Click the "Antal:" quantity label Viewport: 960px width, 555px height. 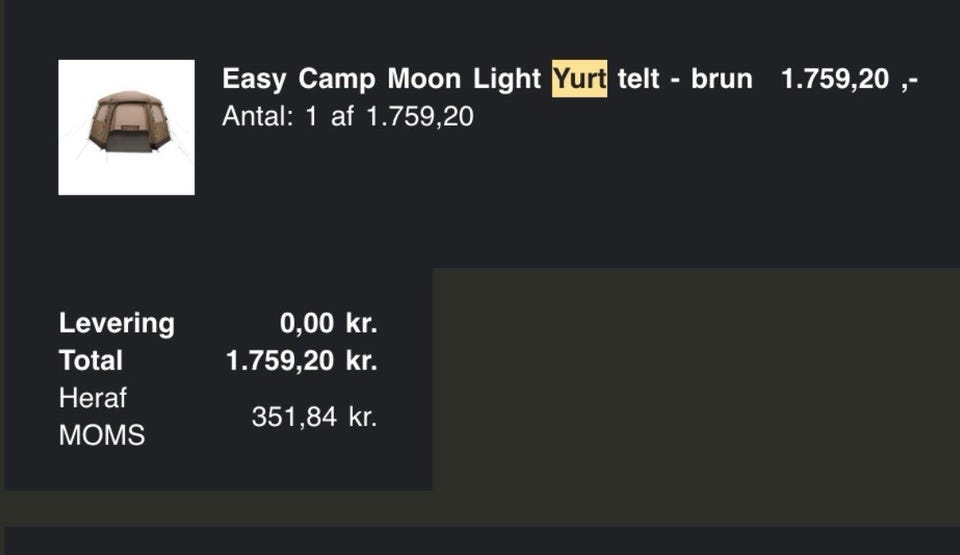258,117
